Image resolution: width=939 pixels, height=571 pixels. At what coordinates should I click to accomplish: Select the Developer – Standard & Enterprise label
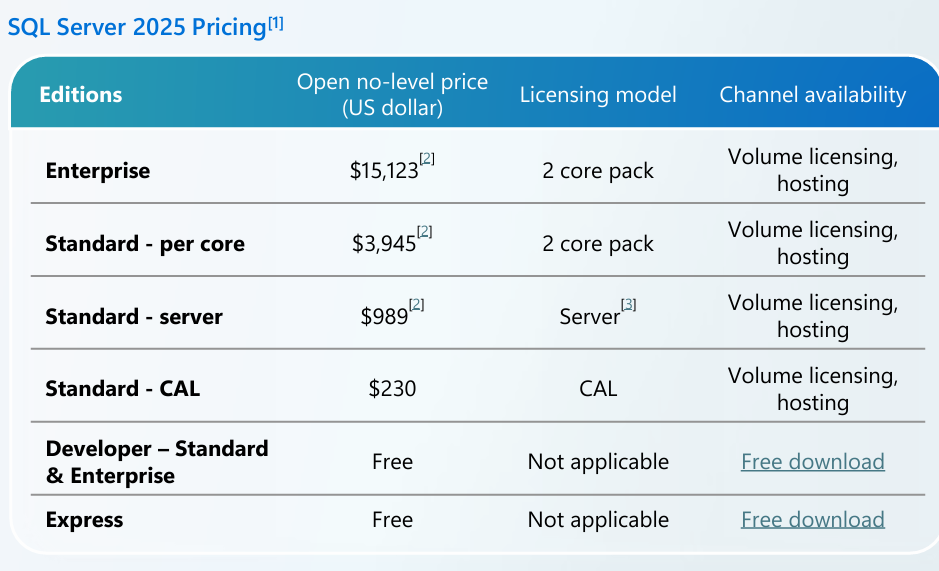tap(157, 462)
